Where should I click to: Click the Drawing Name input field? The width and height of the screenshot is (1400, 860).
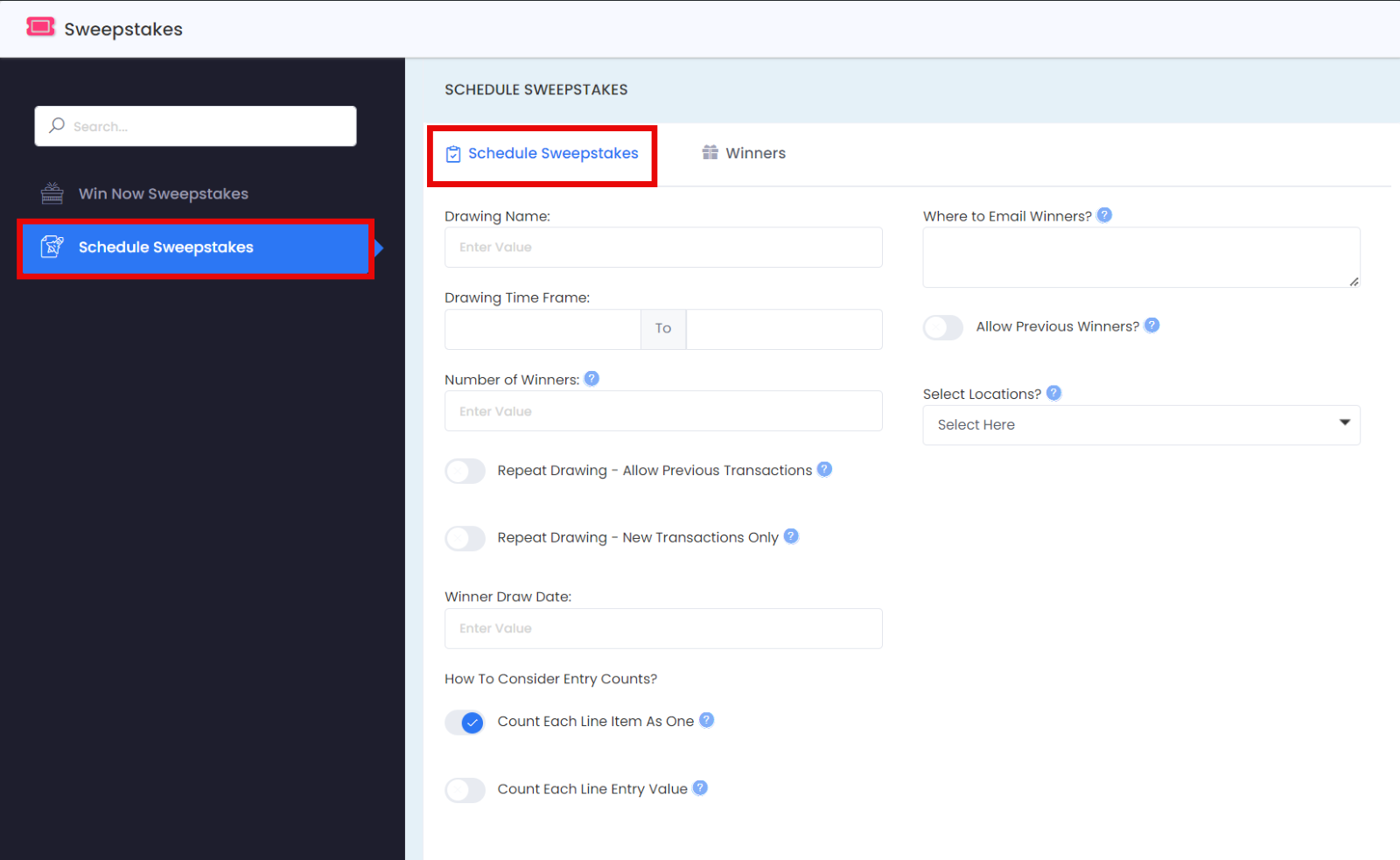(663, 248)
